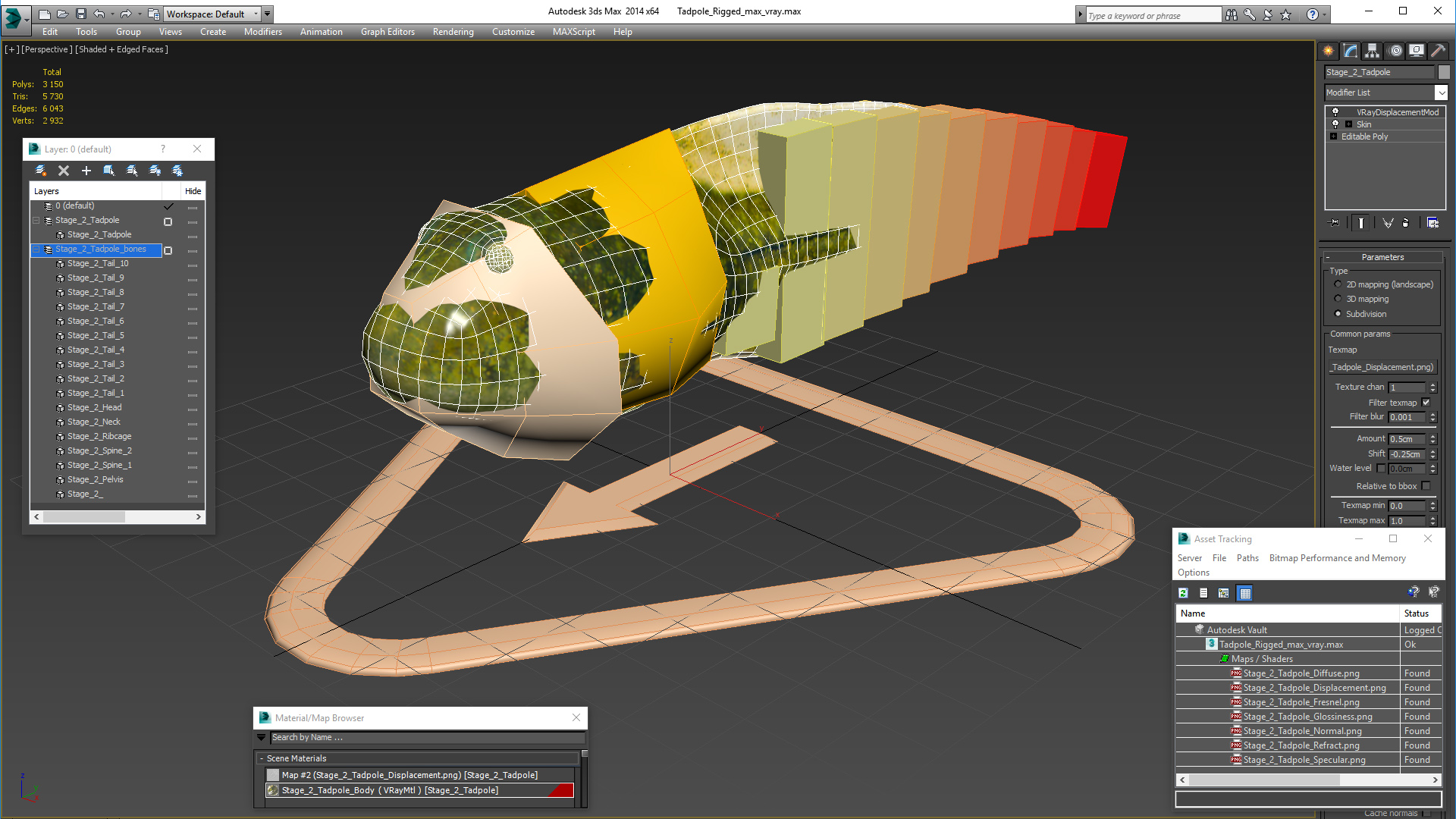Open the Modifier List dropdown
The image size is (1456, 819).
(1441, 93)
